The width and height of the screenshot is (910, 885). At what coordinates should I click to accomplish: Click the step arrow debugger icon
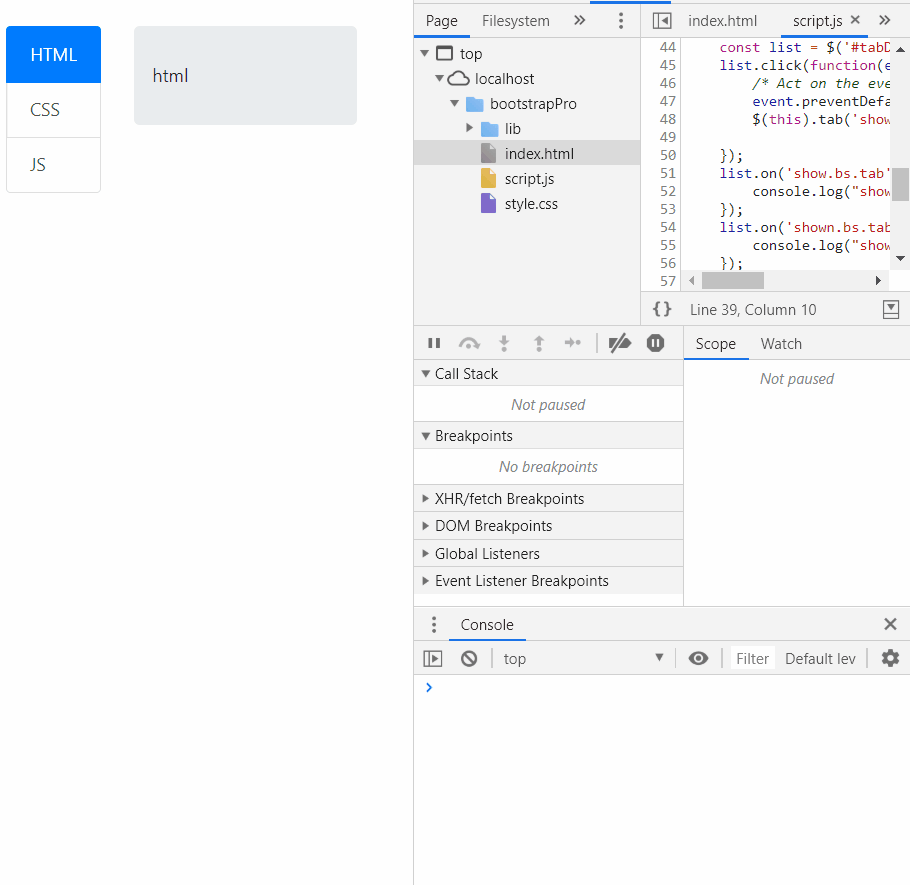click(x=572, y=343)
